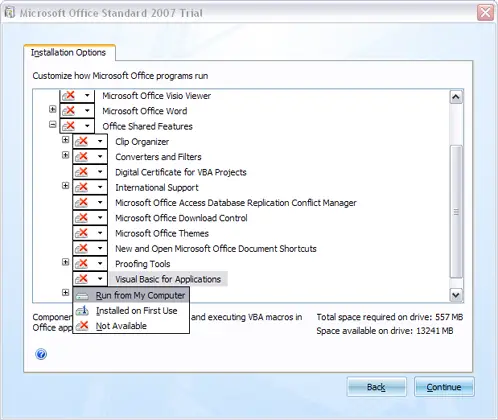498x420 pixels.
Task: Select Converters and Filters label
Action: pos(158,157)
